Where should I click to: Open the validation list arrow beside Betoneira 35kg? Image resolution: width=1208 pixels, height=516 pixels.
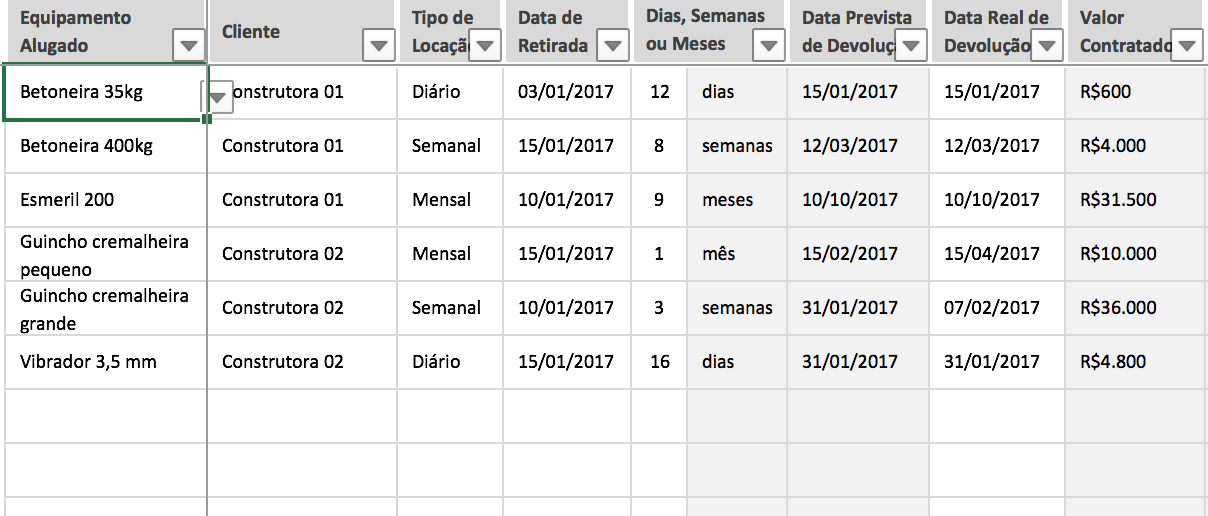219,97
